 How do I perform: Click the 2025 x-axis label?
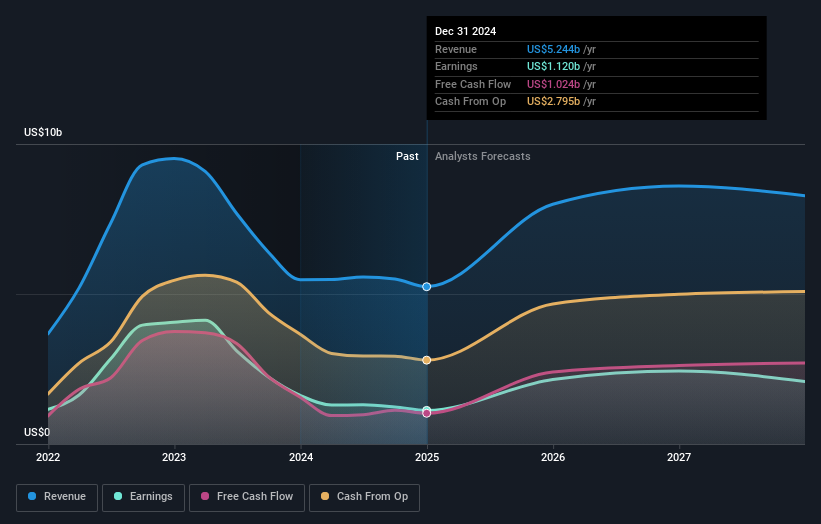click(427, 458)
